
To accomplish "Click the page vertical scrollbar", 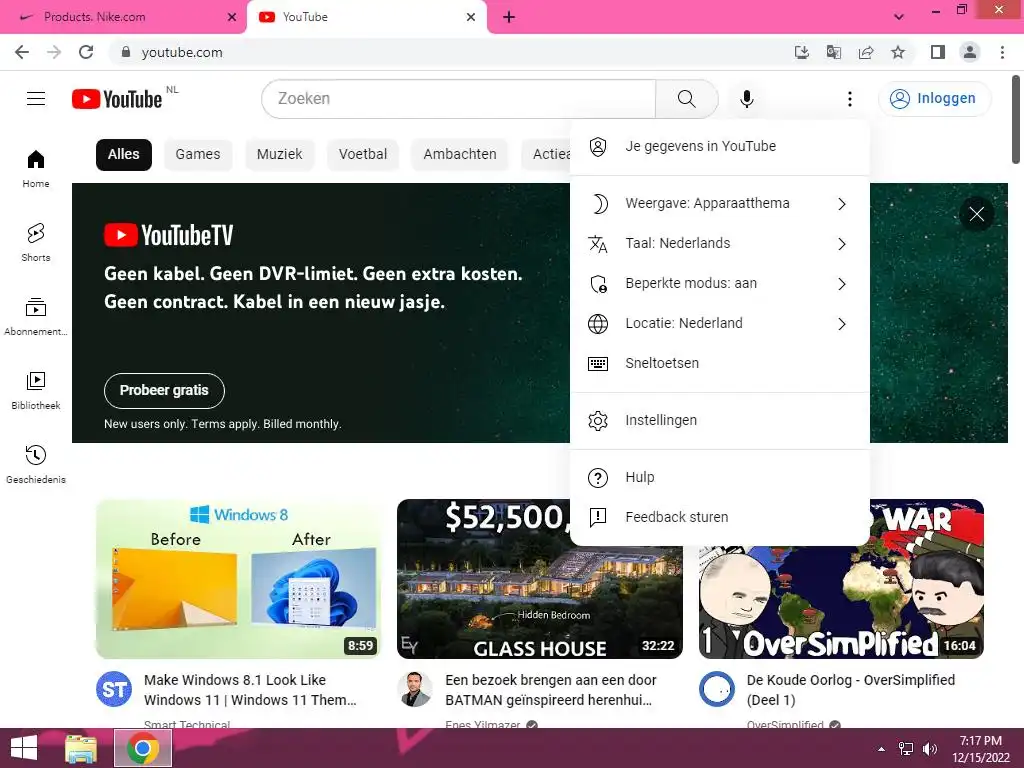I will tap(1016, 121).
